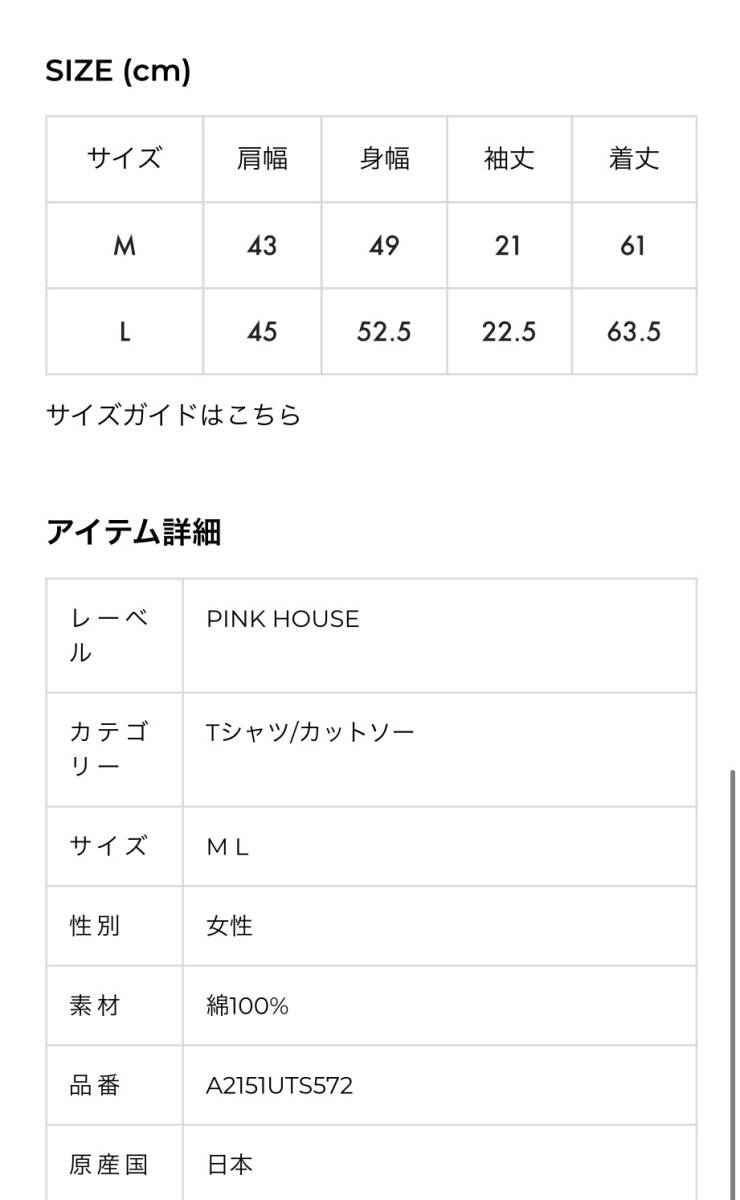740x1200 pixels.
Task: Click the product number A2151UTS572
Action: 279,1085
